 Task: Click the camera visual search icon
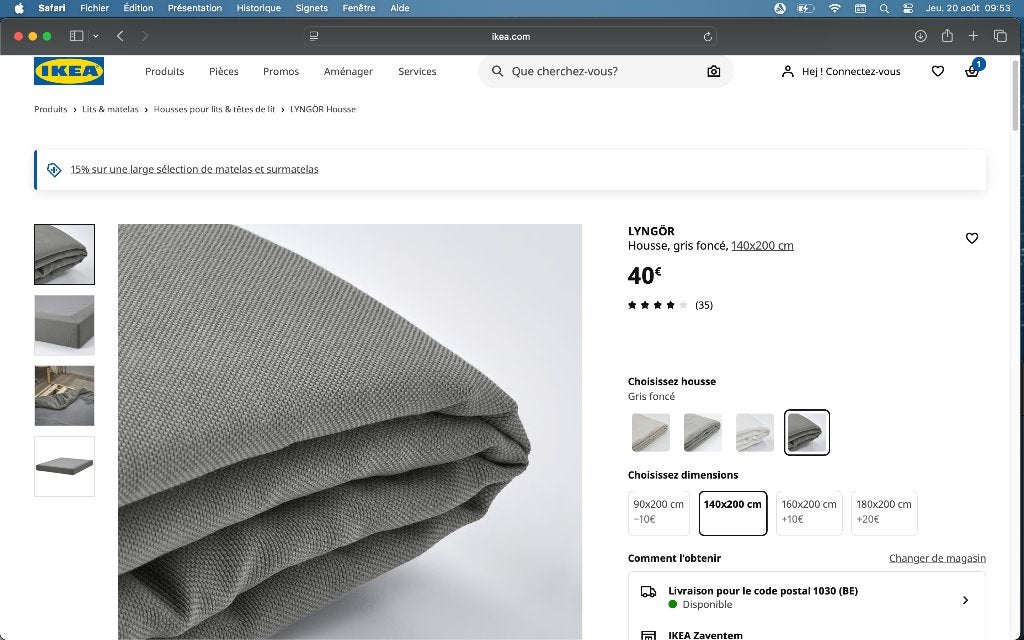point(714,71)
